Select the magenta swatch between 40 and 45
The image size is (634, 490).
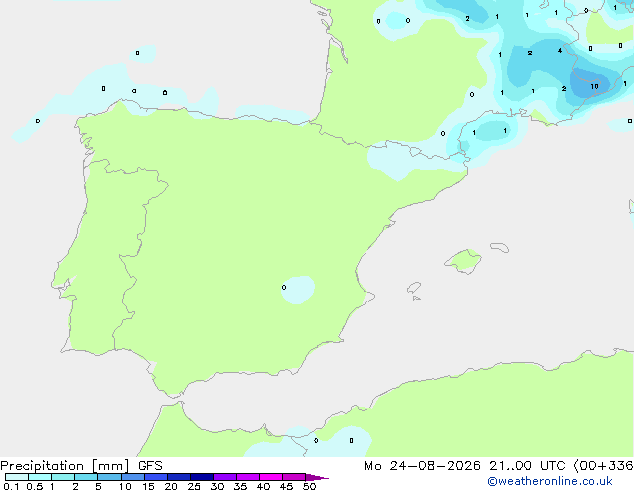[x=271, y=477]
